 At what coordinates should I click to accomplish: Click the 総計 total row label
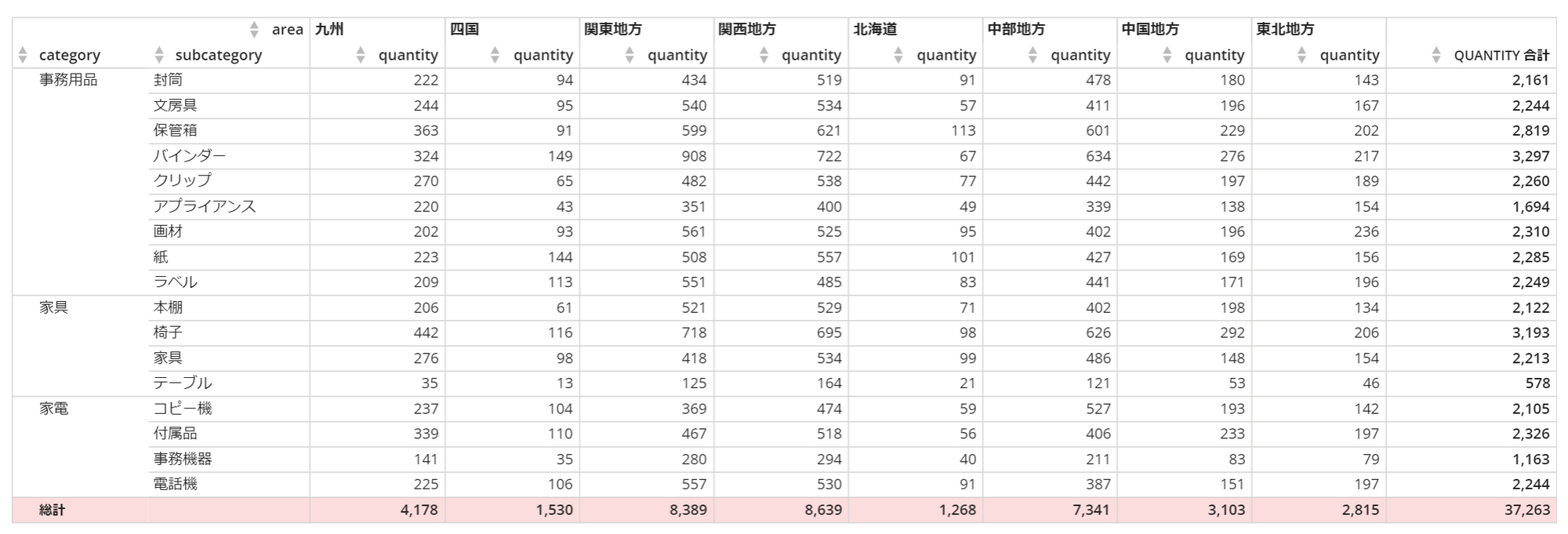point(53,510)
